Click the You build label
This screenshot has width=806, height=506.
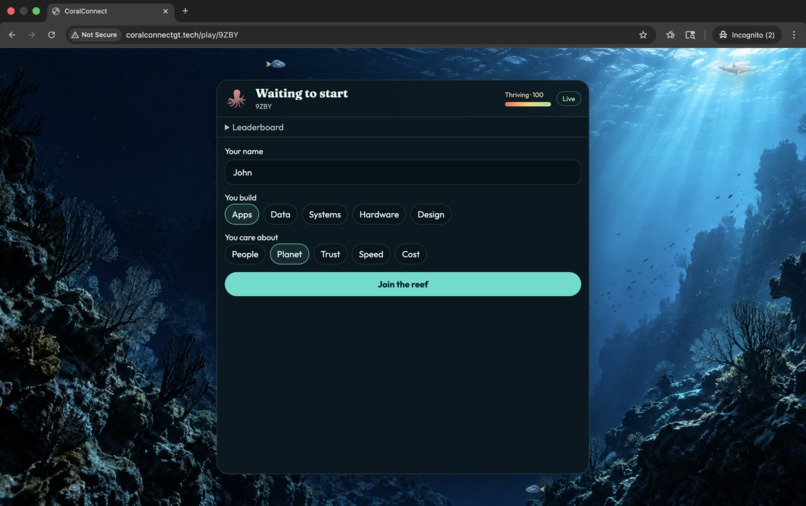[240, 197]
